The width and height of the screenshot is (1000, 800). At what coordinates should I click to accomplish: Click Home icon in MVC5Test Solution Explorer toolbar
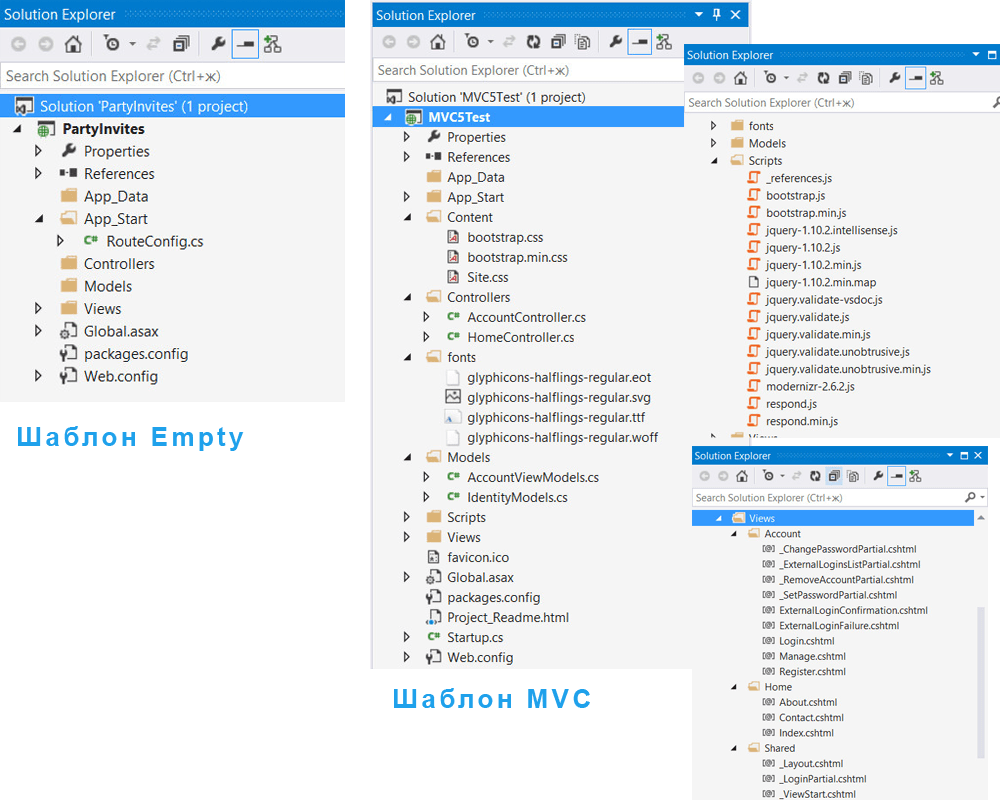(x=438, y=42)
